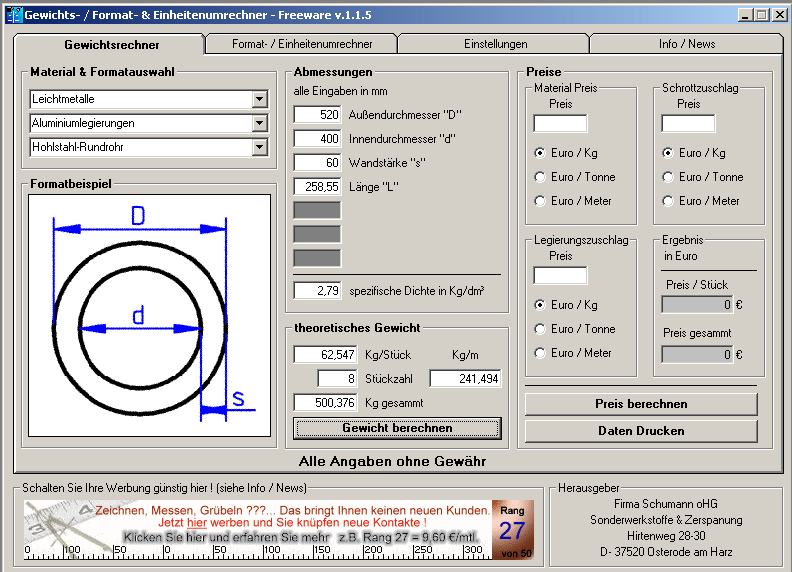Click 'Firma Schumann oHG' publisher text

(x=666, y=504)
